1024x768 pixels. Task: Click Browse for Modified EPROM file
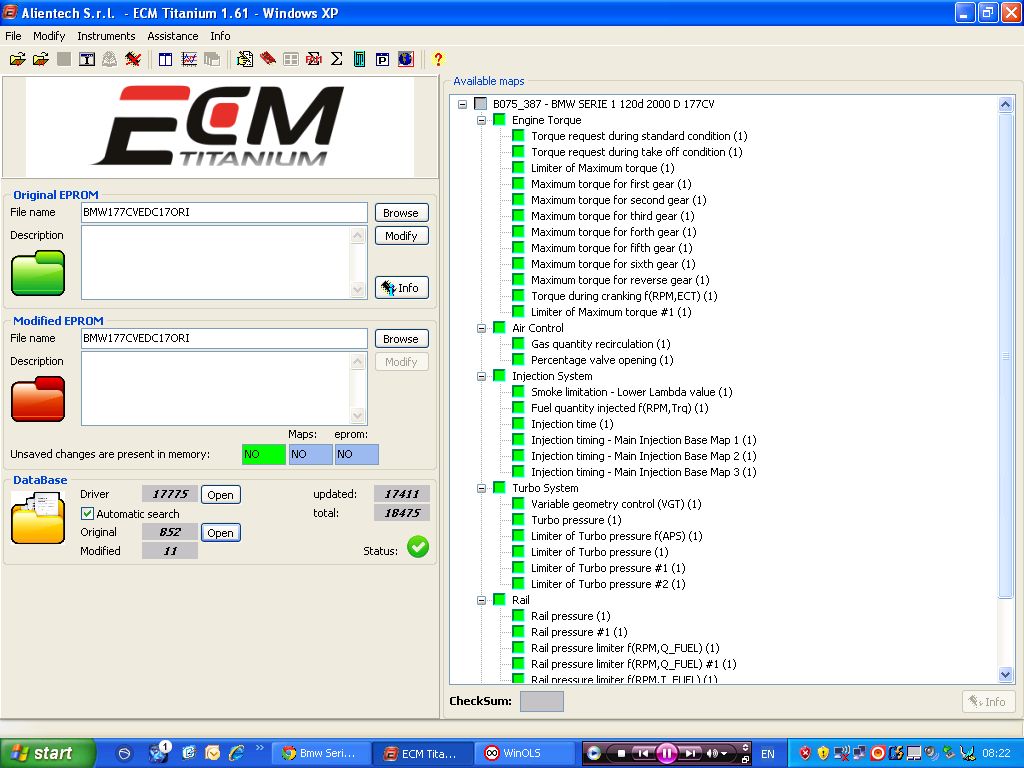[x=401, y=339]
